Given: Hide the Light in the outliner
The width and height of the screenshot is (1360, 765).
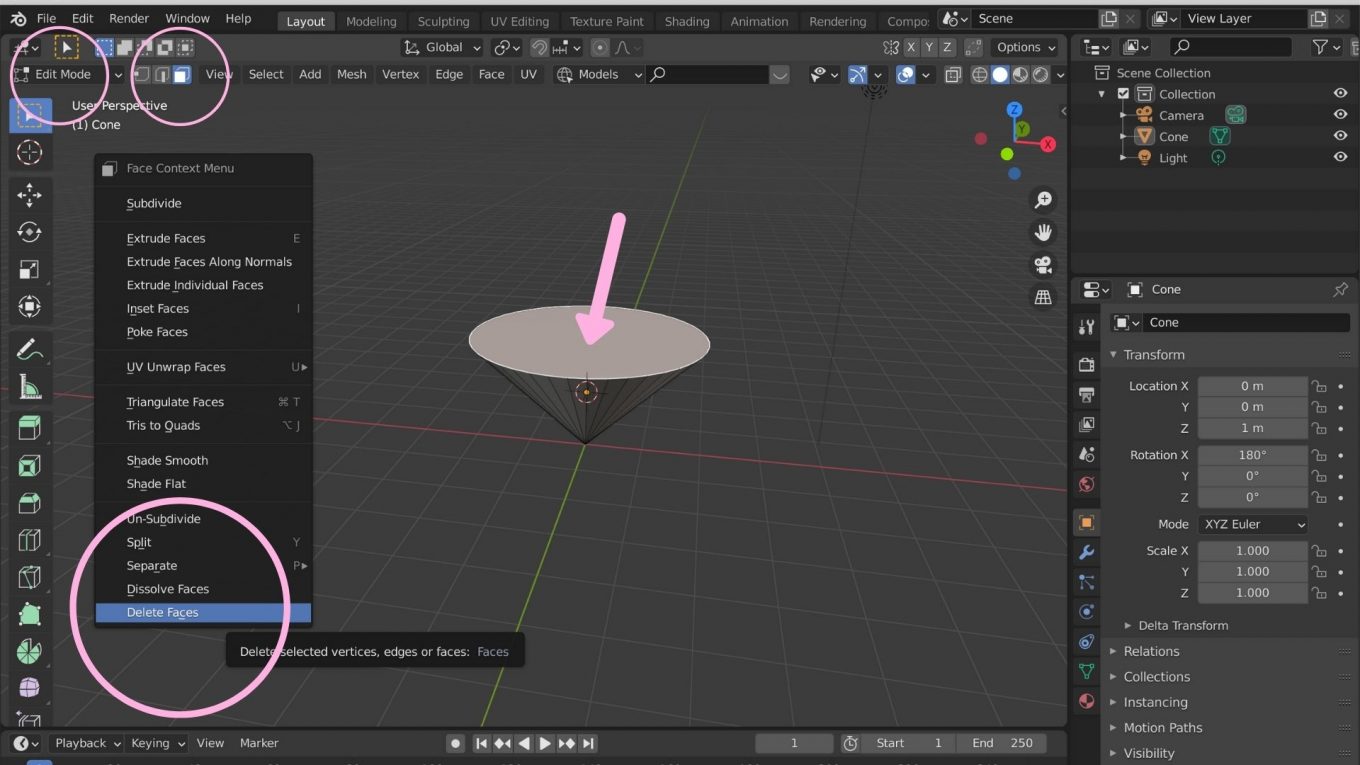Looking at the screenshot, I should tap(1340, 156).
